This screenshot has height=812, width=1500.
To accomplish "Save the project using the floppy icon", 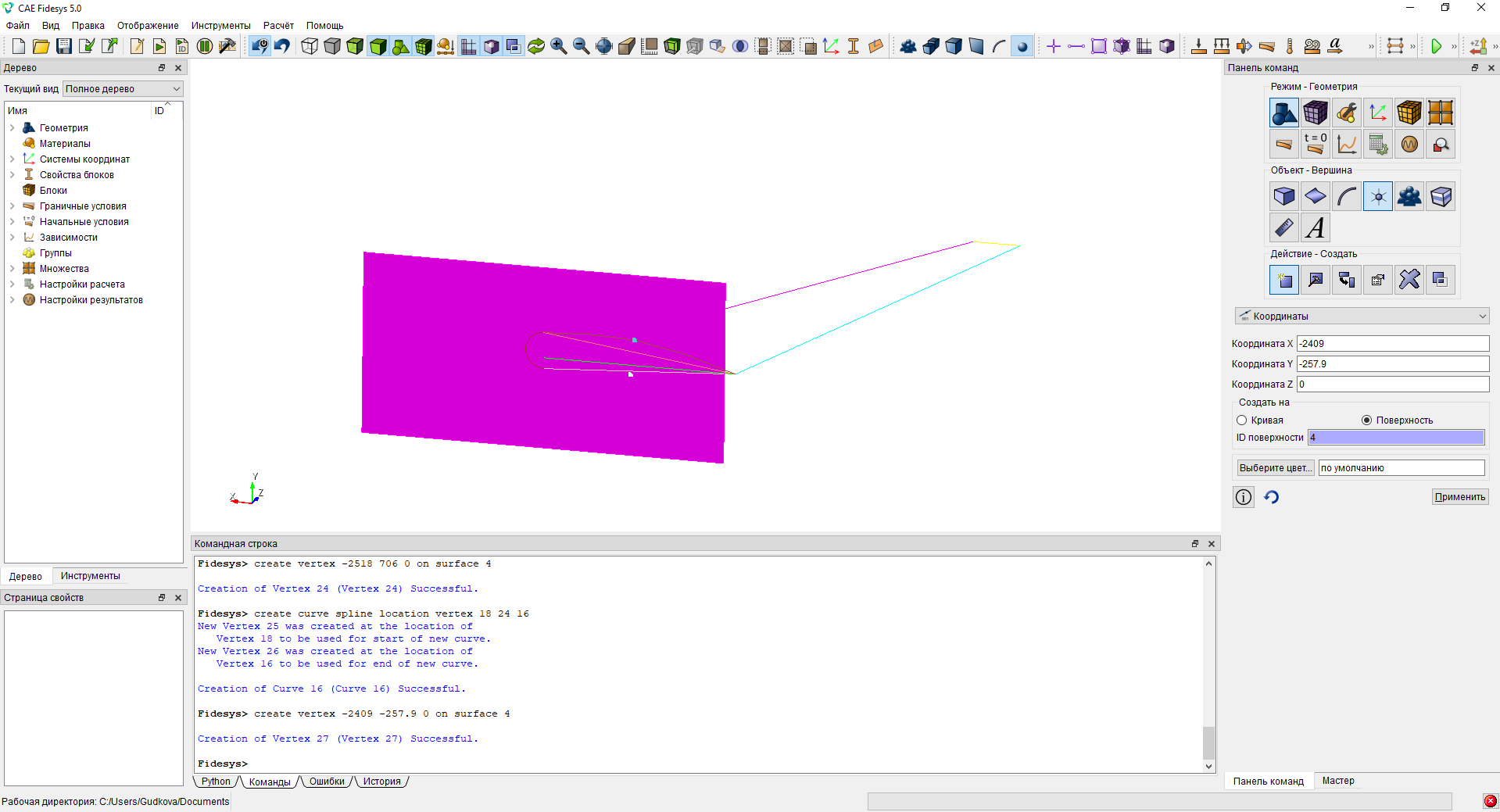I will (x=64, y=46).
